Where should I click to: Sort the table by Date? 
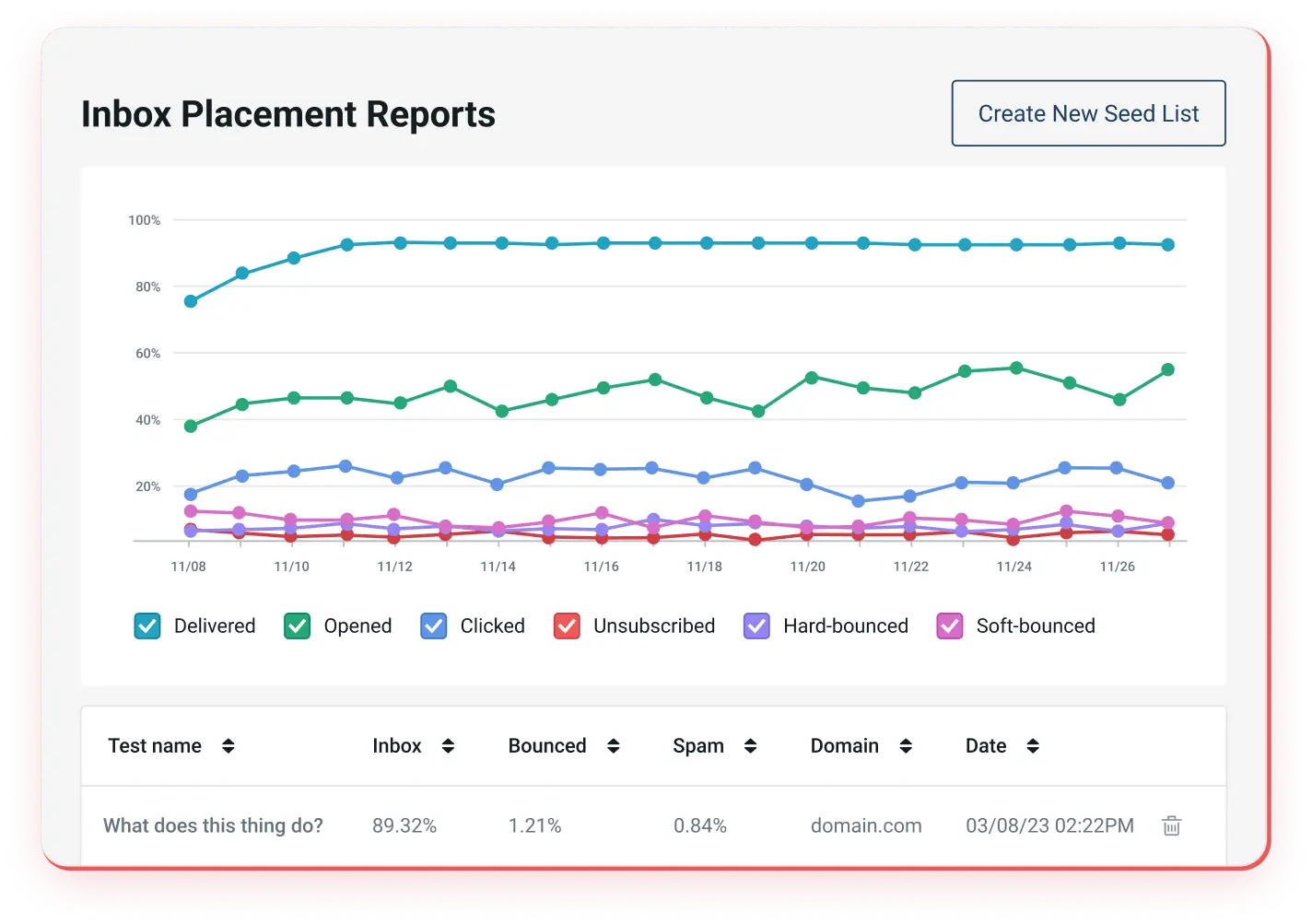tap(1032, 746)
